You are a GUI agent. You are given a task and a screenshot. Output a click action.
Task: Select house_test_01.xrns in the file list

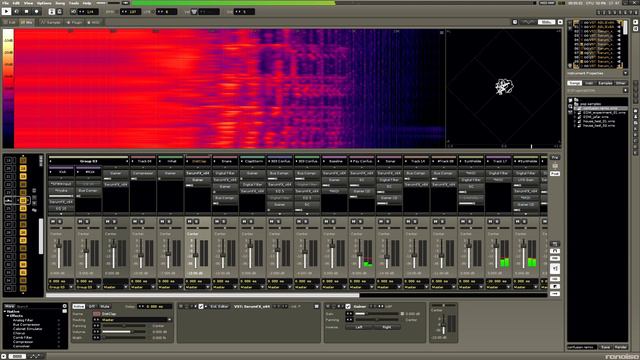[599, 121]
